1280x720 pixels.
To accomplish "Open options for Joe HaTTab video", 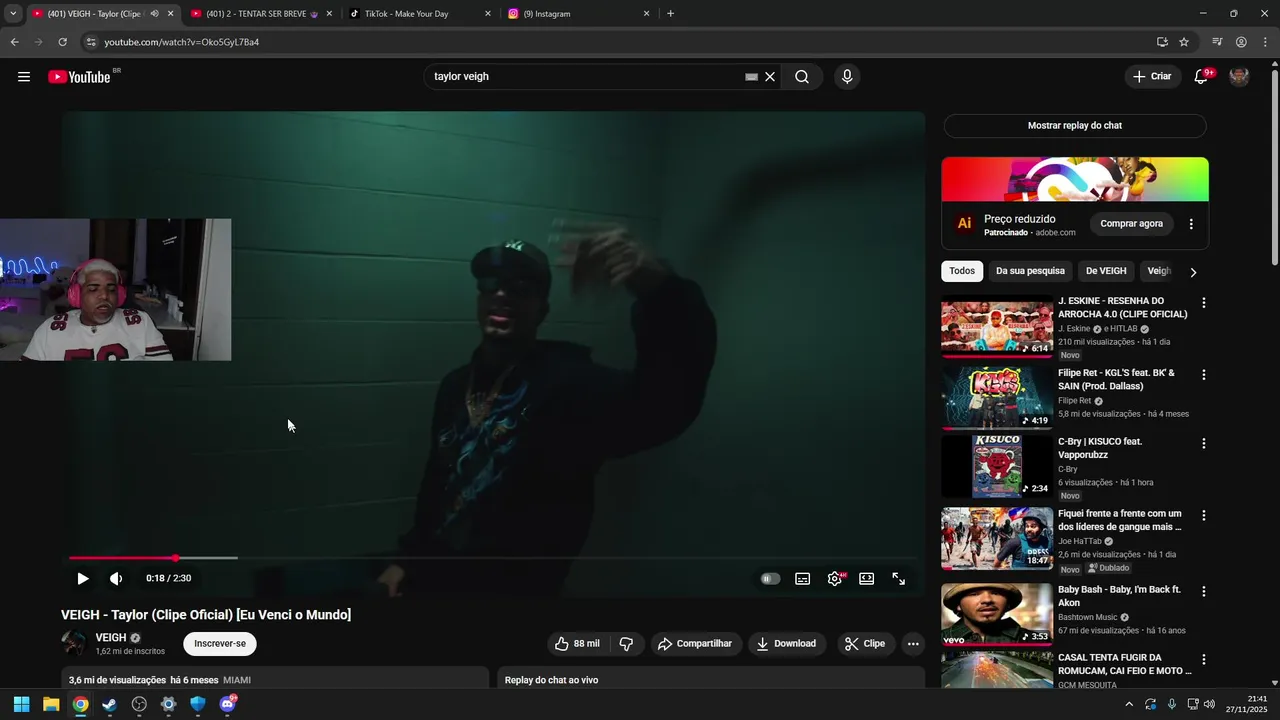I will (1204, 515).
